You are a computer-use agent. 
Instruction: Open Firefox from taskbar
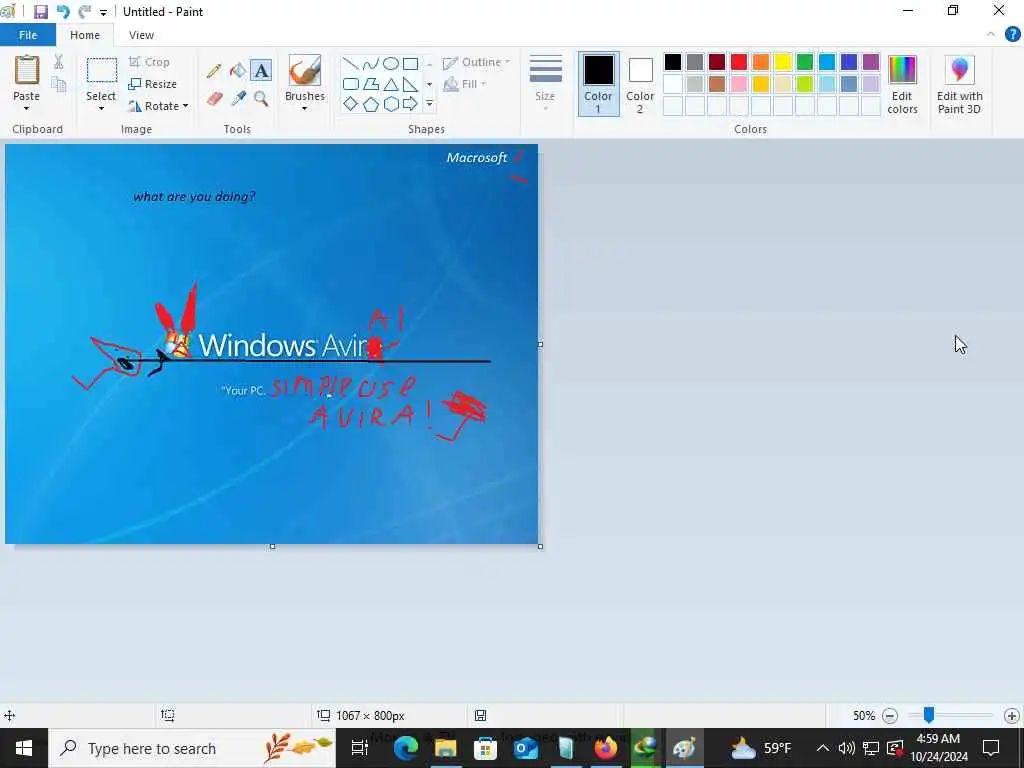pyautogui.click(x=605, y=748)
